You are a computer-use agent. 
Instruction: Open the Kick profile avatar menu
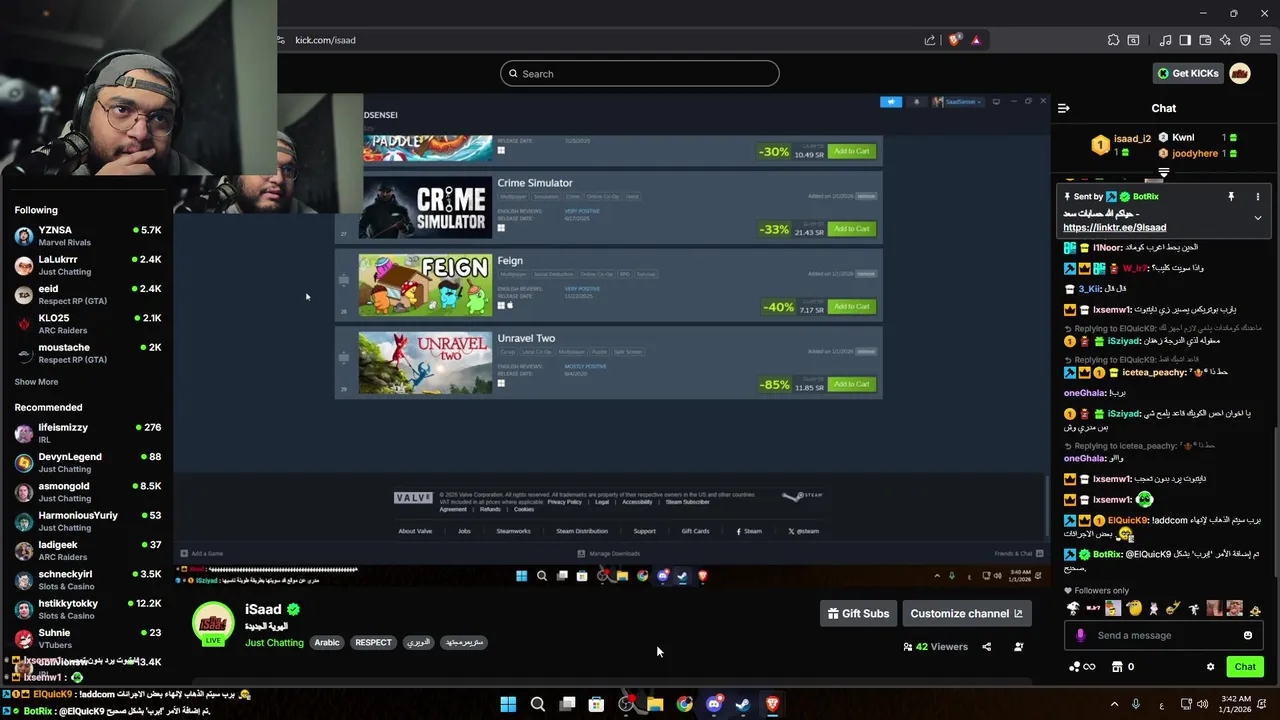point(1240,73)
